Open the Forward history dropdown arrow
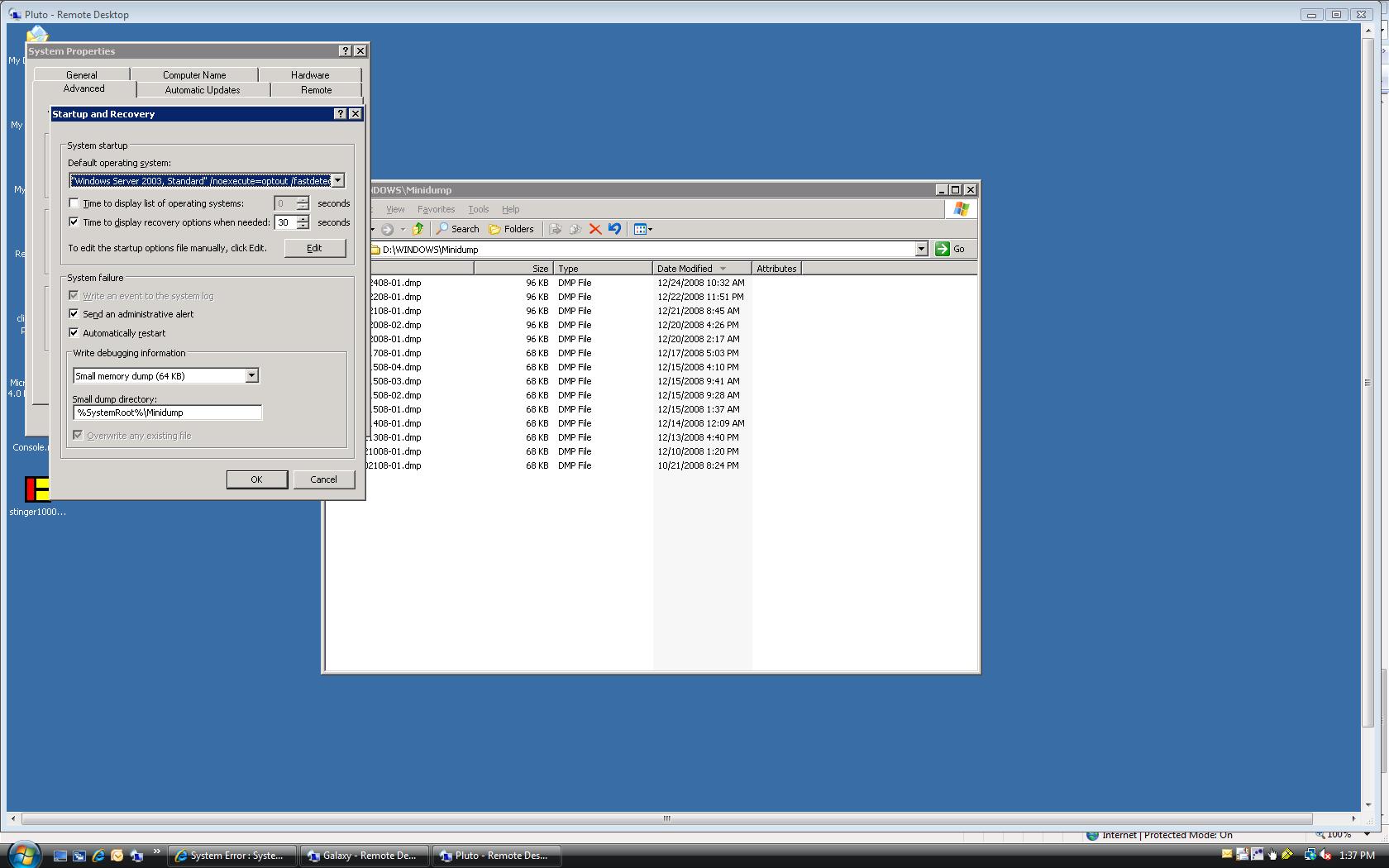The height and width of the screenshot is (868, 1389). (403, 229)
